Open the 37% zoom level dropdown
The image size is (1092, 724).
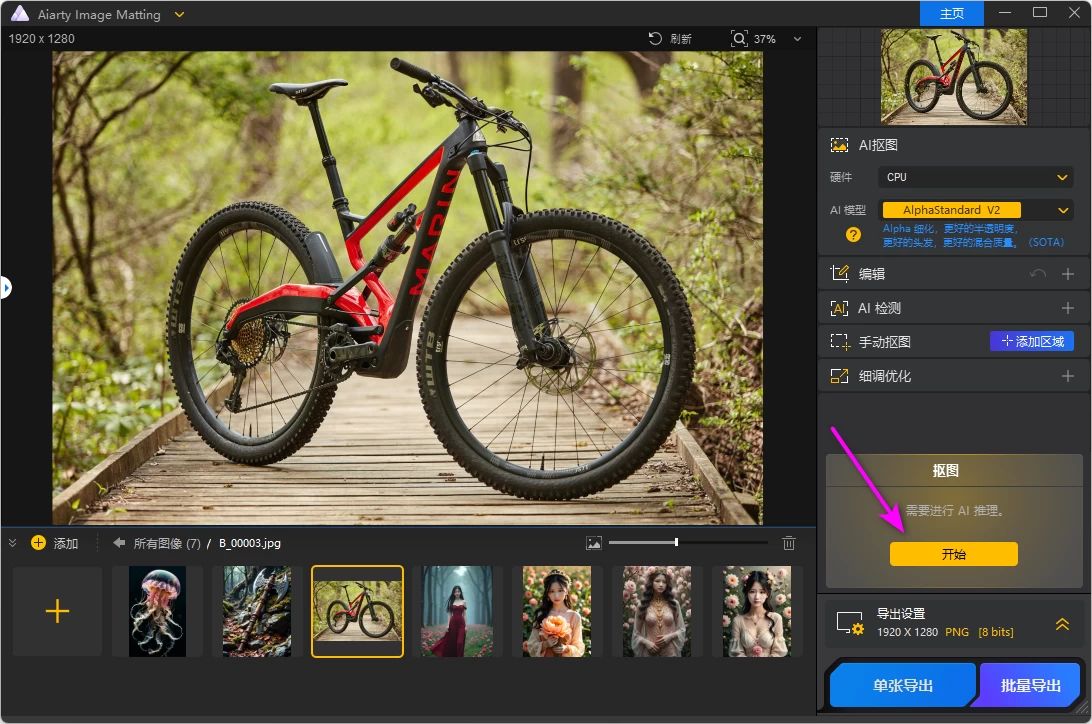(x=797, y=39)
